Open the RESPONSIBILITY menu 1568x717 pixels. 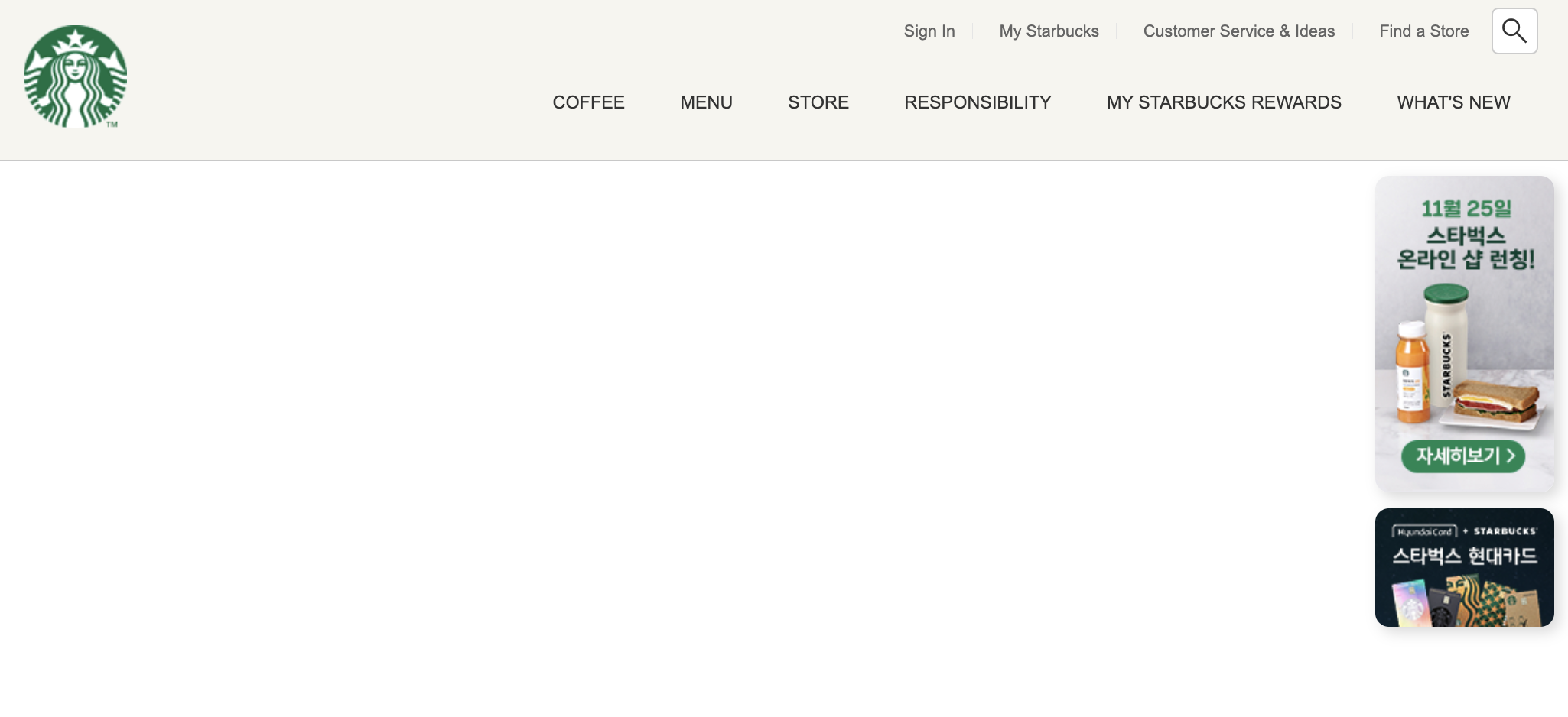tap(978, 102)
